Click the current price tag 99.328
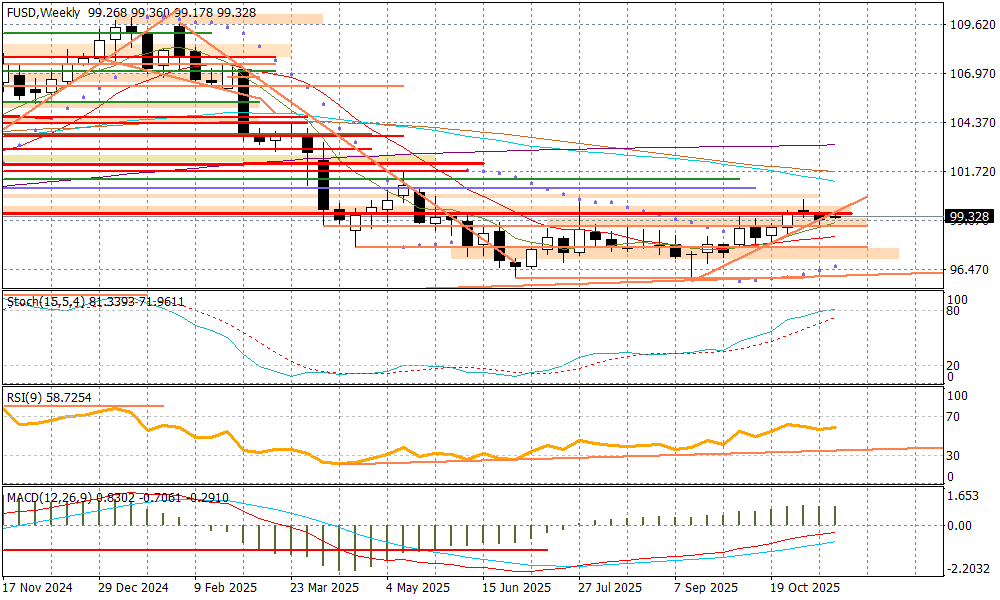The width and height of the screenshot is (1000, 600). click(x=970, y=217)
